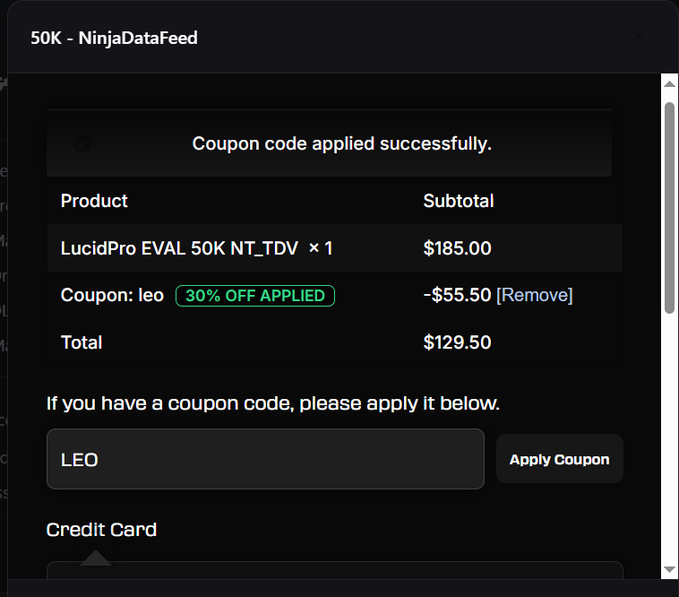Image resolution: width=679 pixels, height=597 pixels.
Task: Click the $129.50 total amount
Action: (457, 342)
